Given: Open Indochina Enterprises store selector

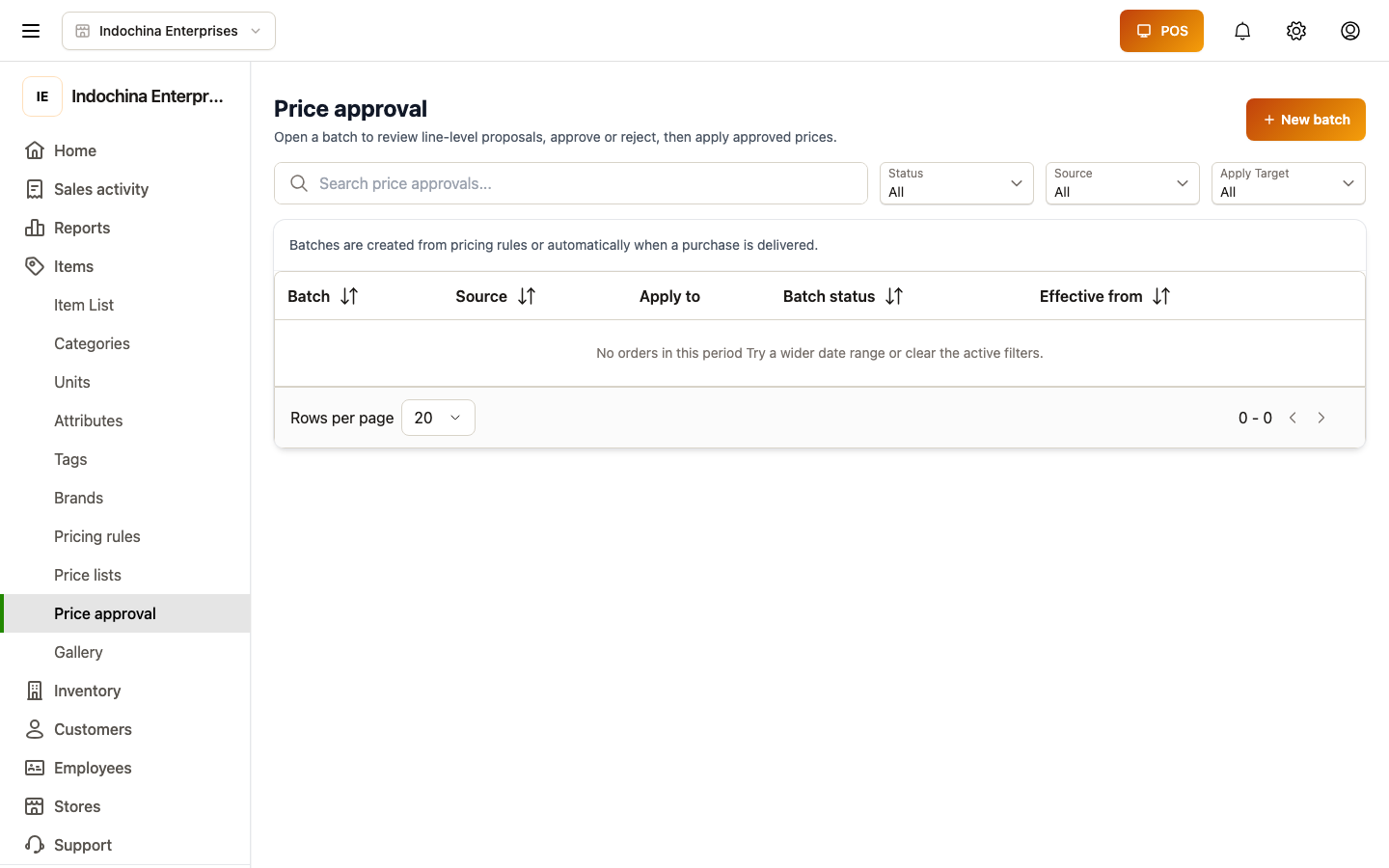Looking at the screenshot, I should [169, 31].
